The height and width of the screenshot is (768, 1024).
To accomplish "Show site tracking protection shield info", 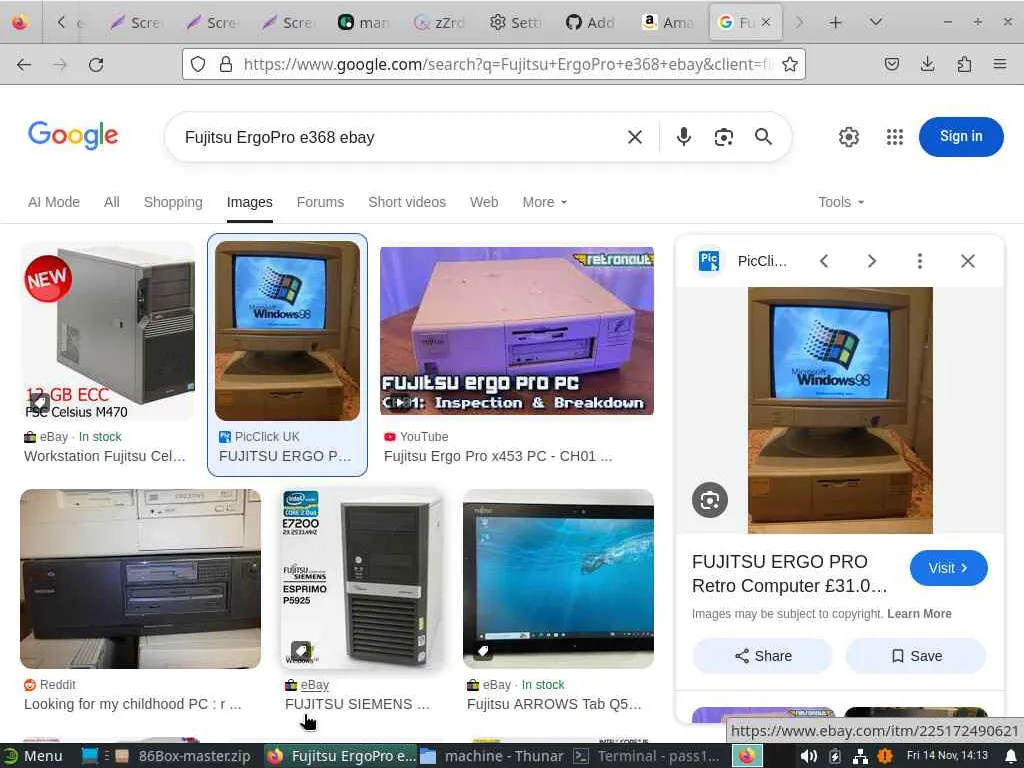I will click(x=198, y=64).
